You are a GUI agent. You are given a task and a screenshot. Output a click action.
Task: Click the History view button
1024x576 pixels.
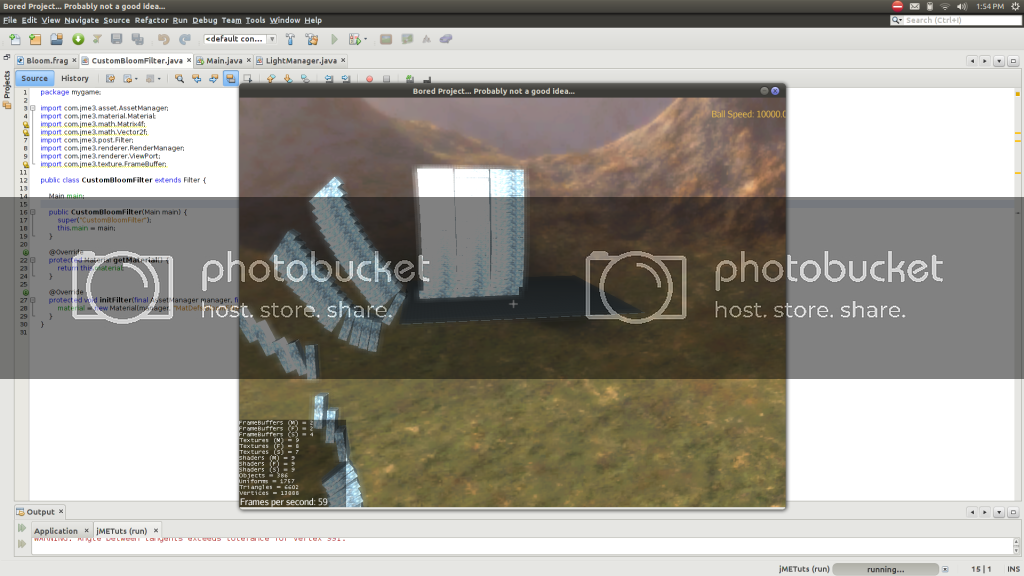pyautogui.click(x=74, y=78)
